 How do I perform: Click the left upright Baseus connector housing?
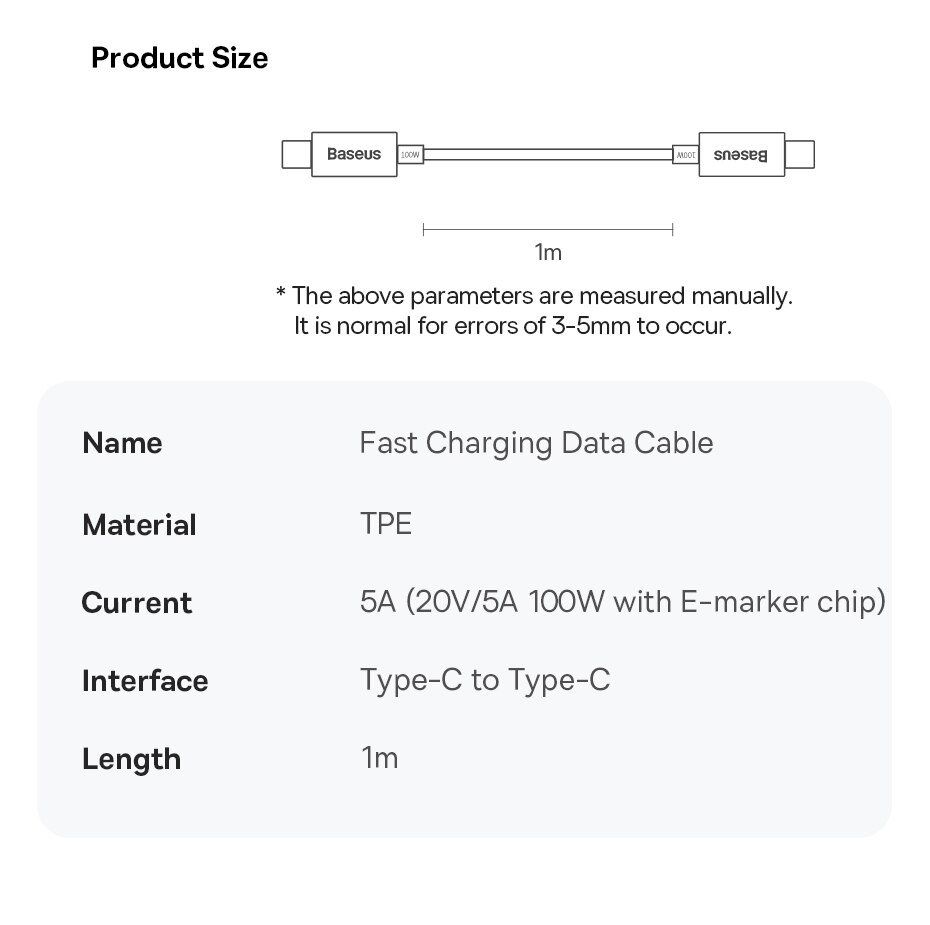point(354,154)
